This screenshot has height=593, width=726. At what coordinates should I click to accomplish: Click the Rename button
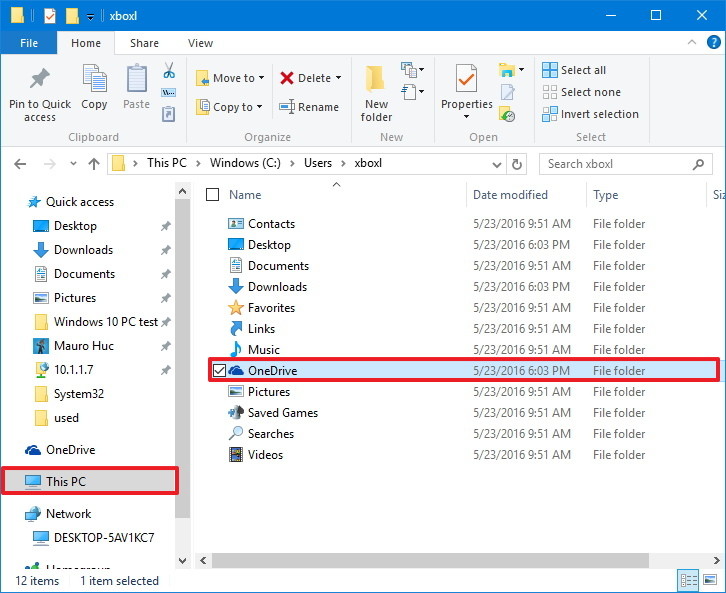tap(309, 107)
